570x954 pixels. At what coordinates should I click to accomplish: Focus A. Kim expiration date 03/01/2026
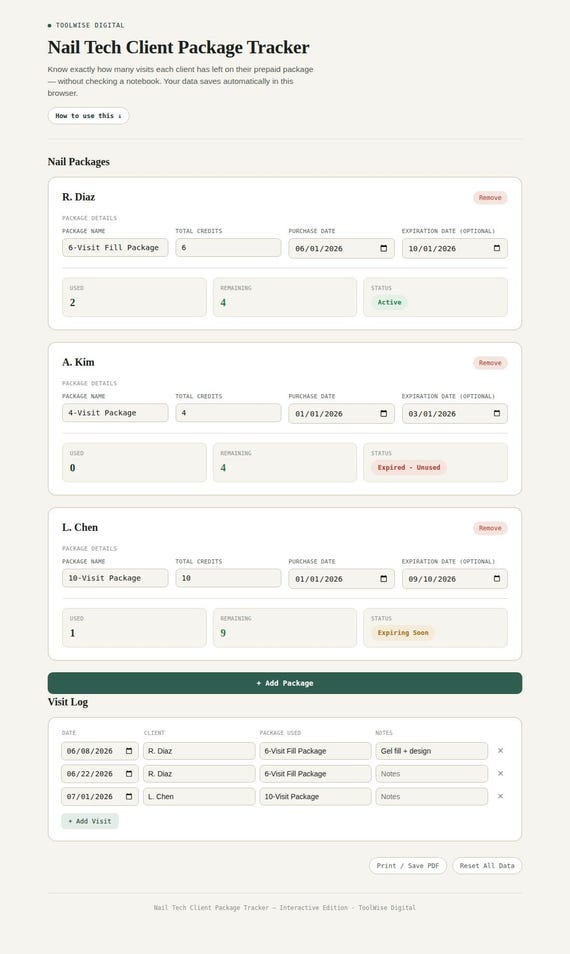(x=454, y=414)
